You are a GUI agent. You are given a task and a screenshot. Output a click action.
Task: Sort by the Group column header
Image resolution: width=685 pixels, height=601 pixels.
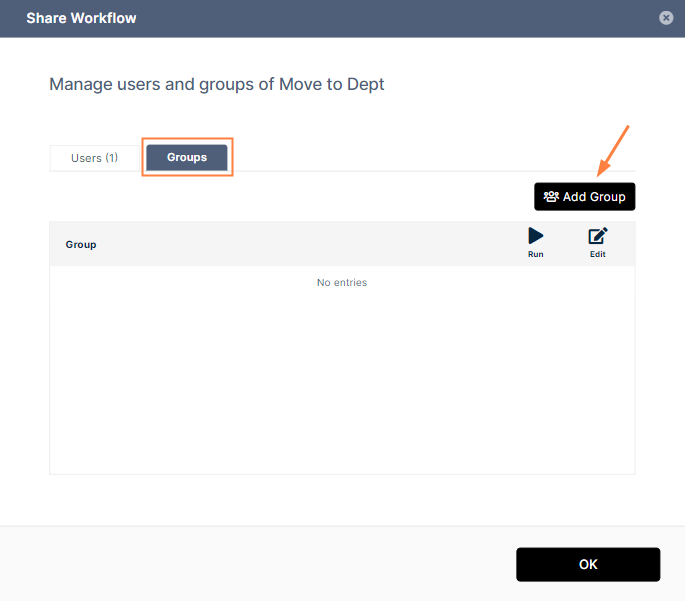[81, 244]
